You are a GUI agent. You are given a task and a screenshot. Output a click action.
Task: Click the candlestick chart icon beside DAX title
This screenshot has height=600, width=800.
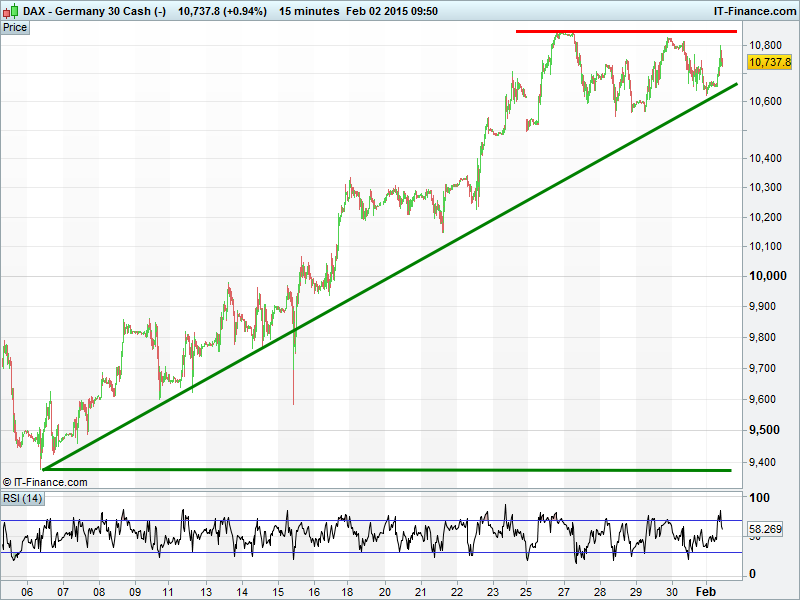(x=9, y=10)
